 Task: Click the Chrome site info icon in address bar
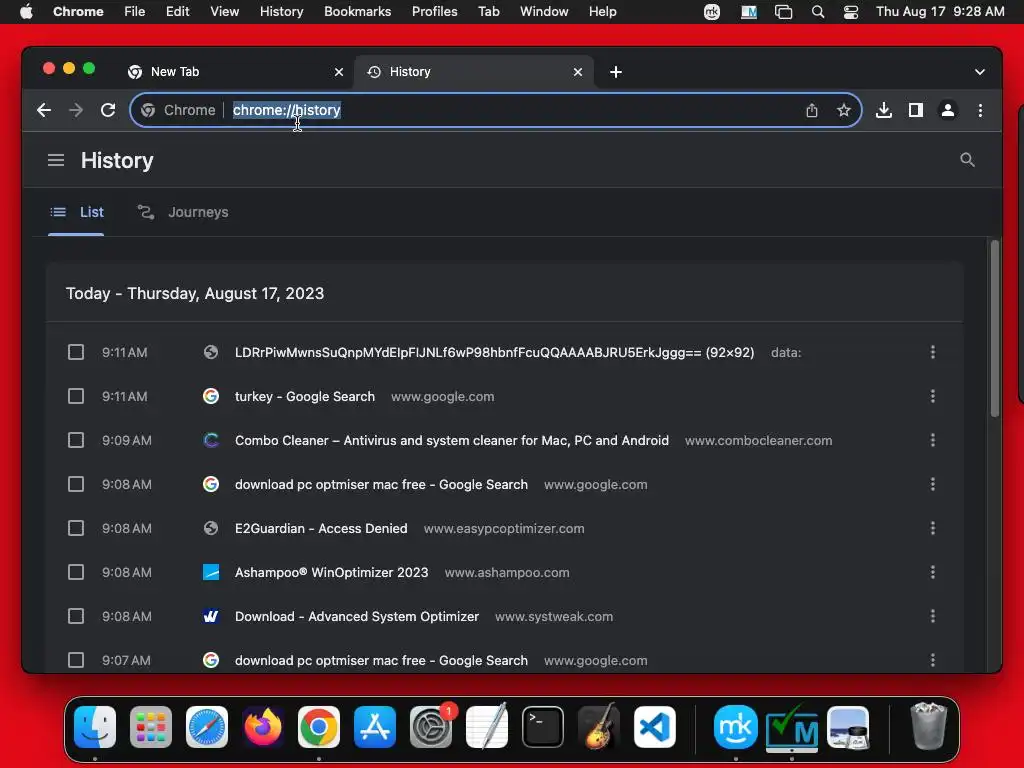coord(148,110)
